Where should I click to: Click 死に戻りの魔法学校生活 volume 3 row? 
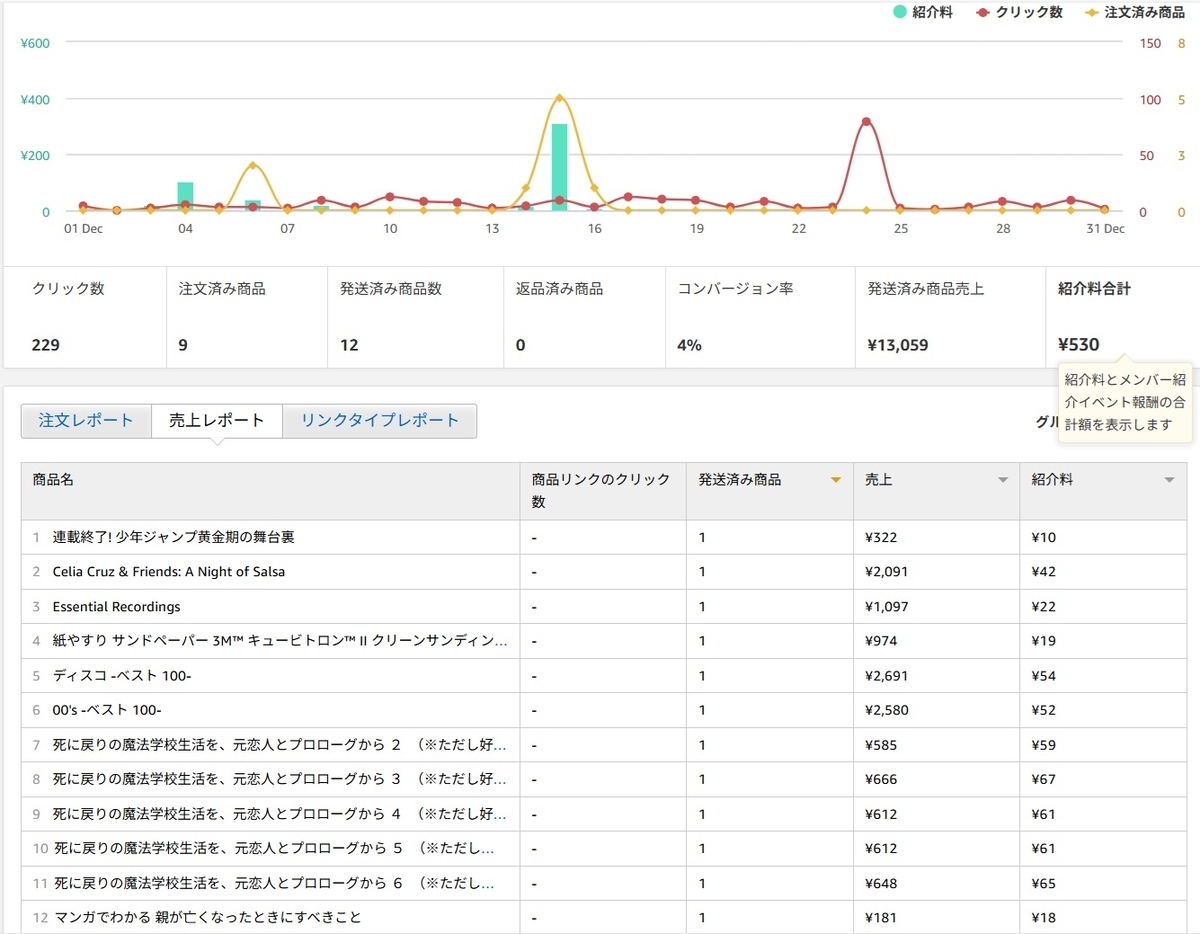point(603,779)
